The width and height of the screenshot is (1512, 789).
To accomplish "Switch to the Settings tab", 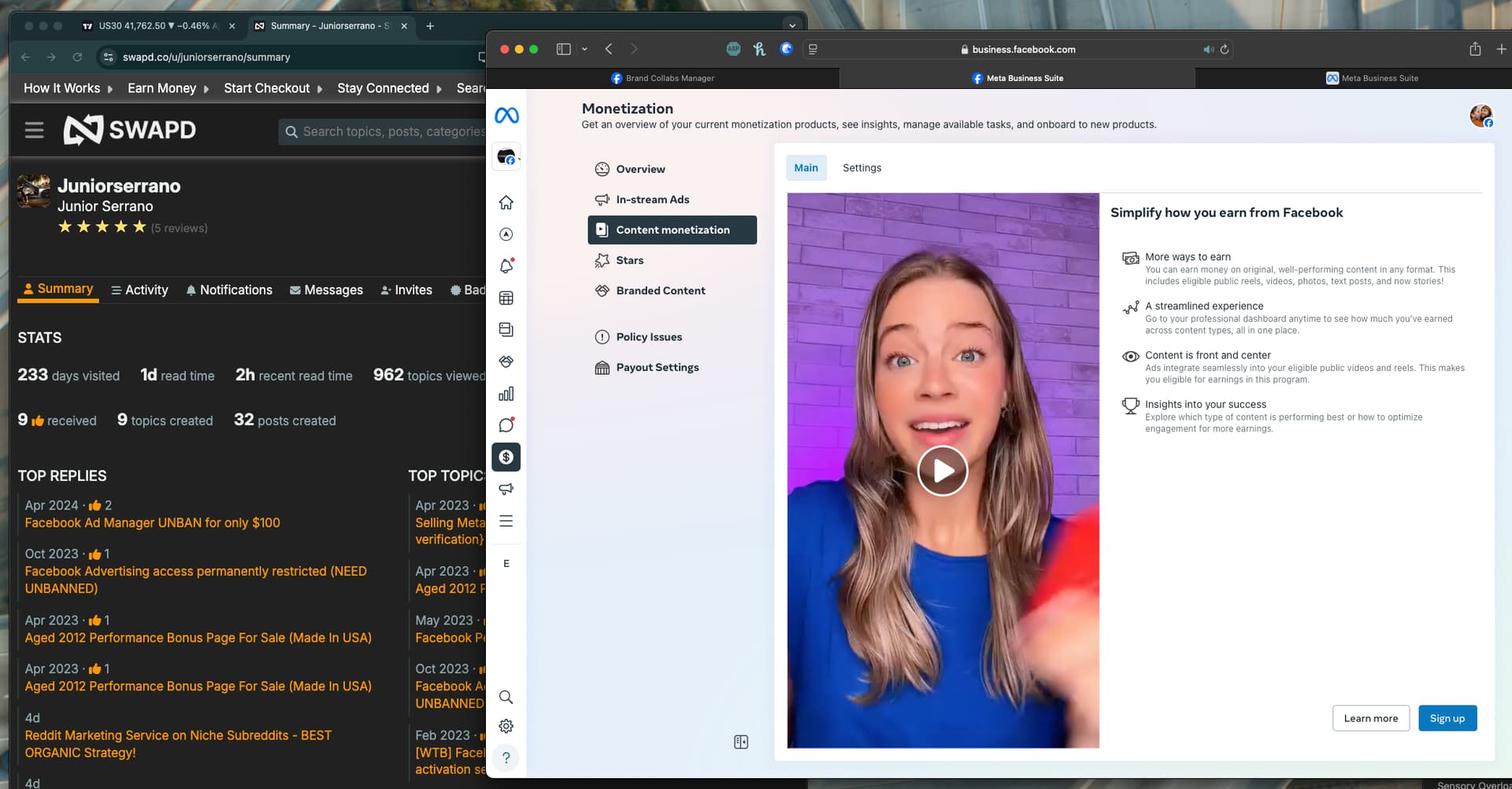I will pyautogui.click(x=862, y=168).
